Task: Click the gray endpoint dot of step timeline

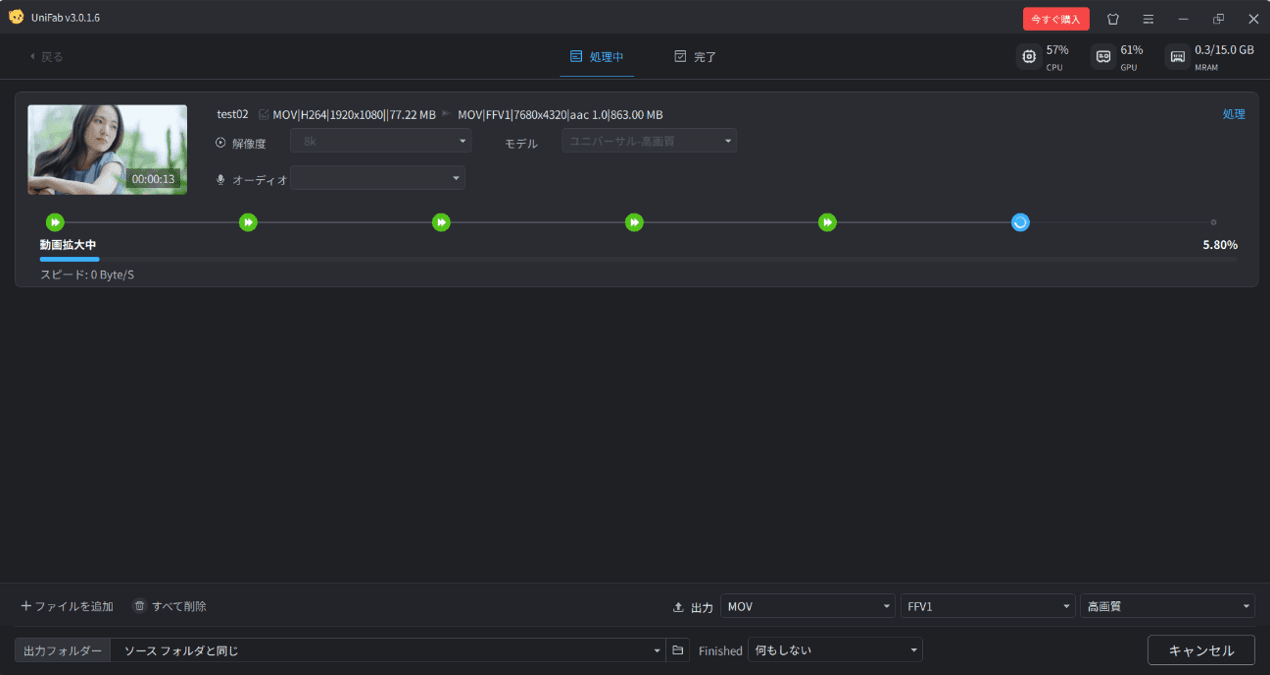Action: (x=1213, y=222)
